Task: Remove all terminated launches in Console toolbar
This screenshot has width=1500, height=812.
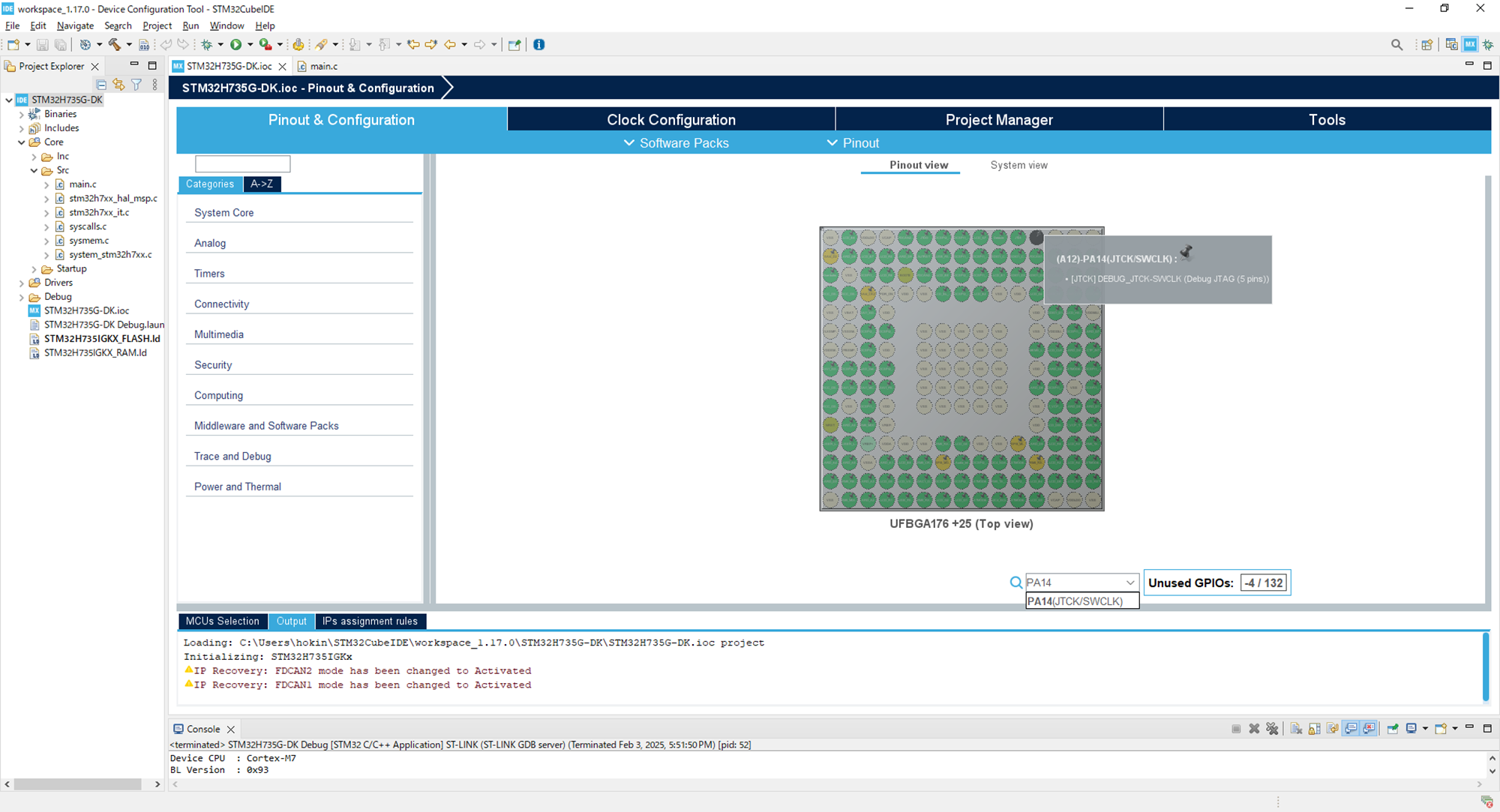Action: point(1273,728)
